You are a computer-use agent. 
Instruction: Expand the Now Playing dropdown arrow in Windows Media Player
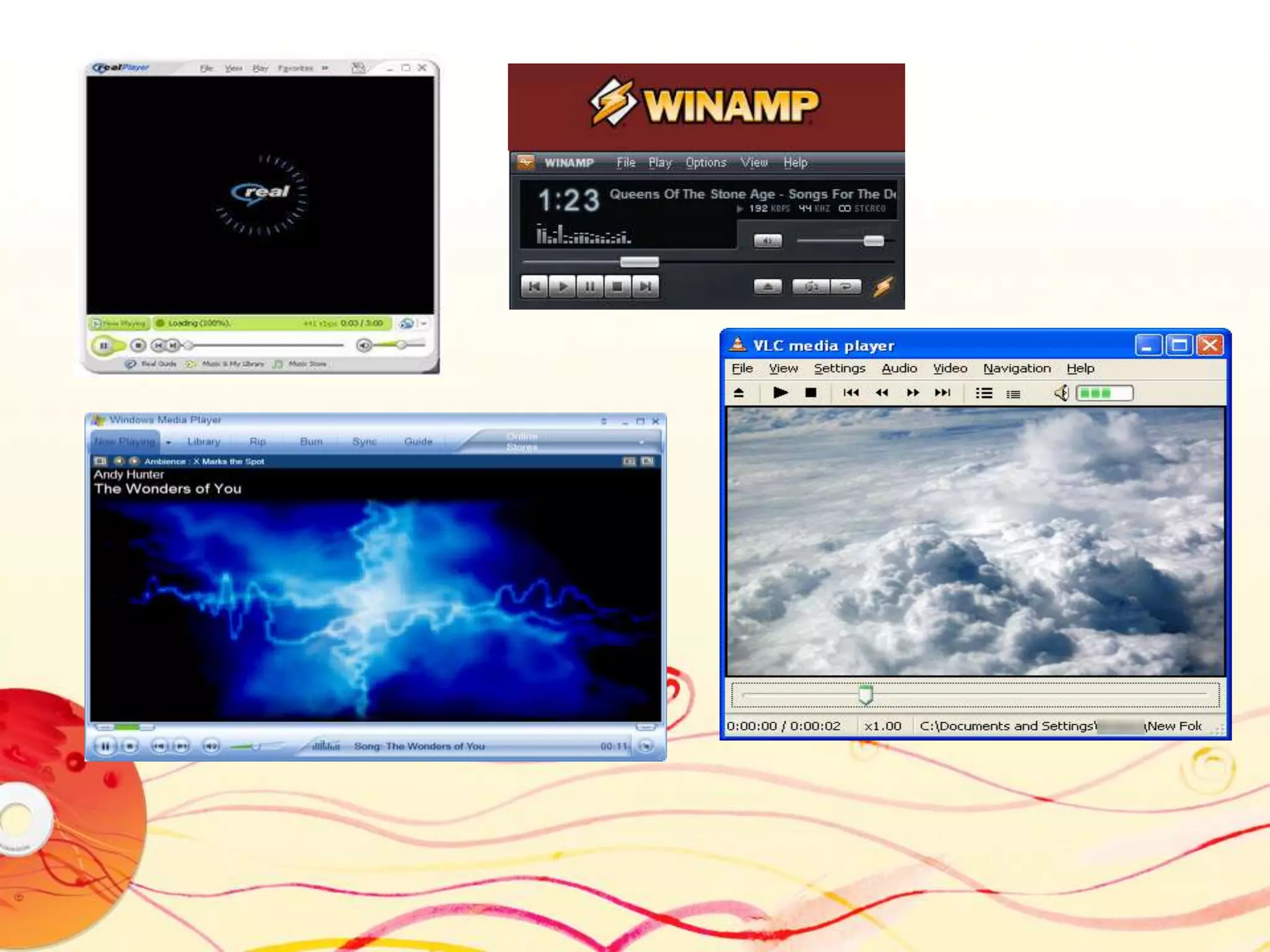[x=169, y=443]
